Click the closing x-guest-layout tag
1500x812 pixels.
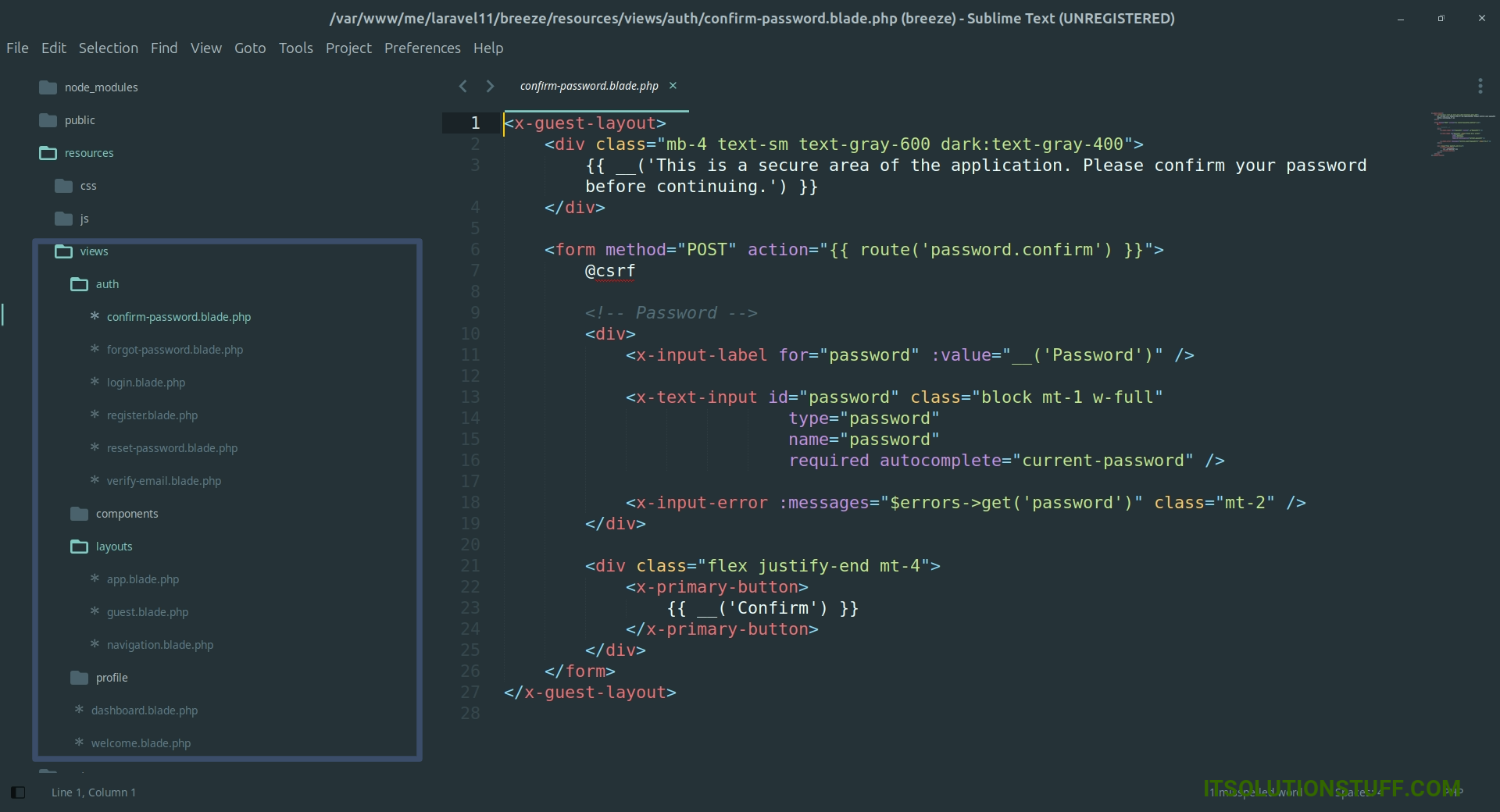591,693
